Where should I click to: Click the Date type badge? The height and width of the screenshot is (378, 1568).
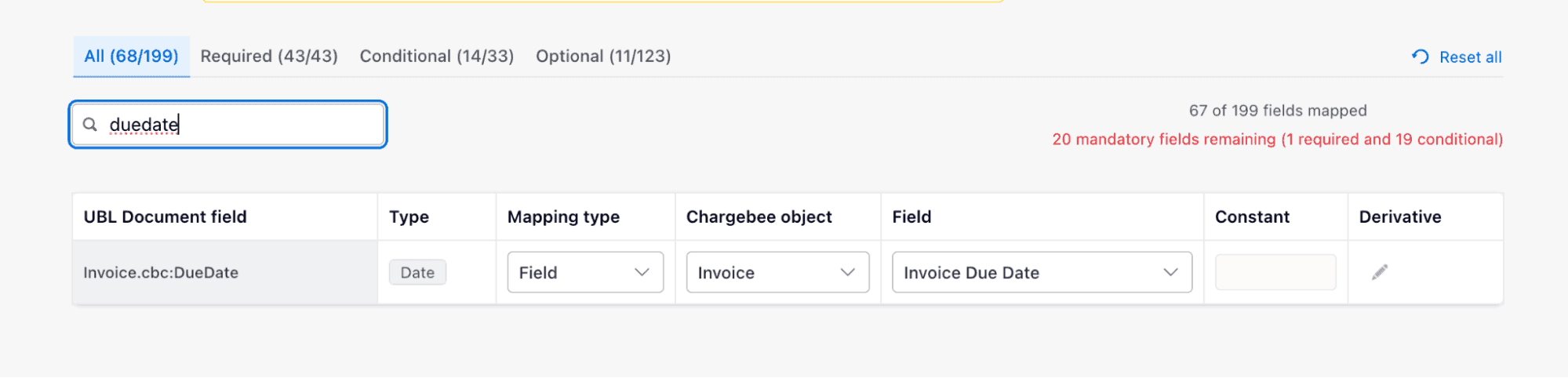[x=417, y=272]
